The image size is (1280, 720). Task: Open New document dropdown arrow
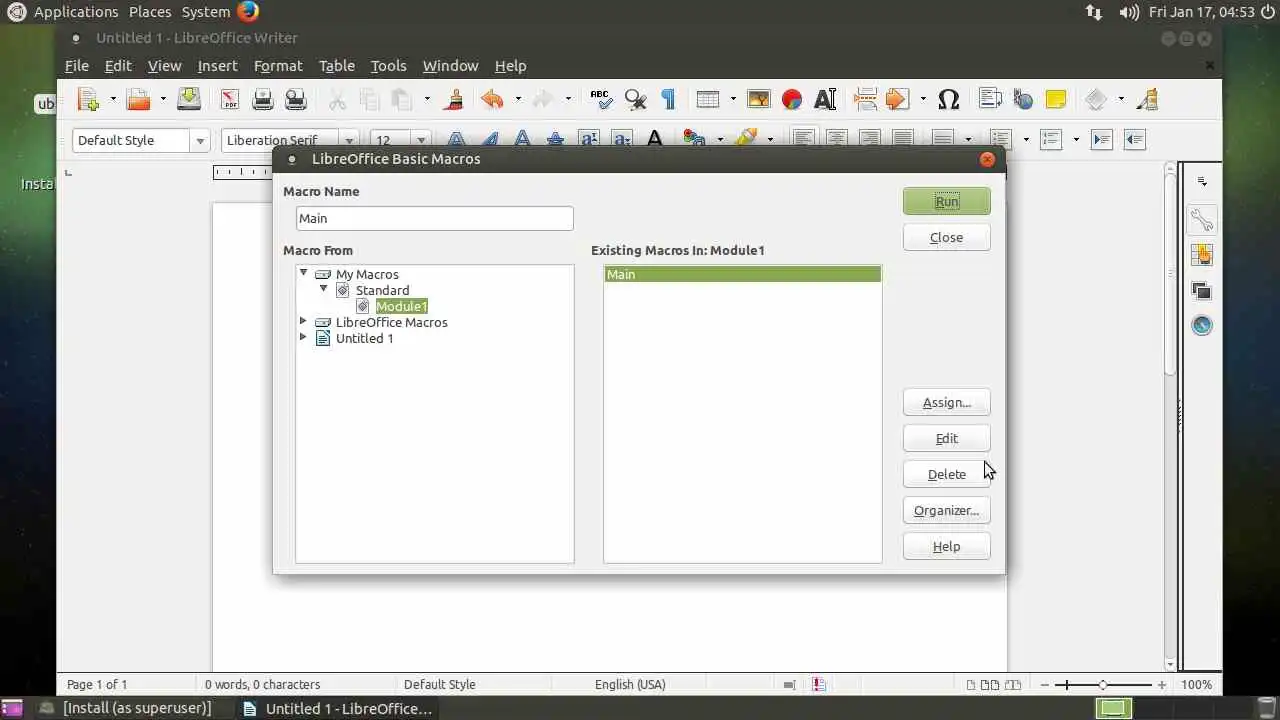112,99
